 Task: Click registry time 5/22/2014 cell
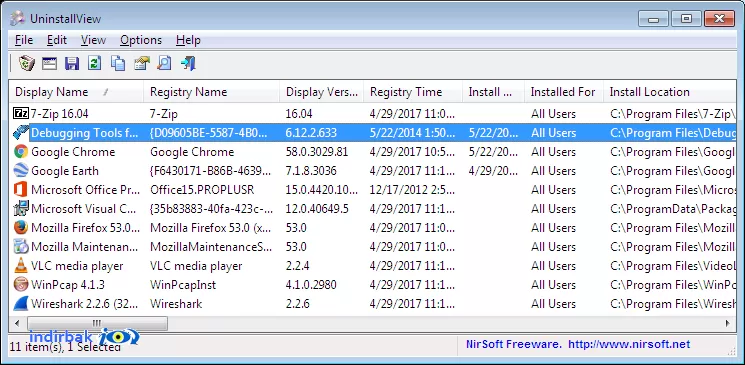click(412, 133)
